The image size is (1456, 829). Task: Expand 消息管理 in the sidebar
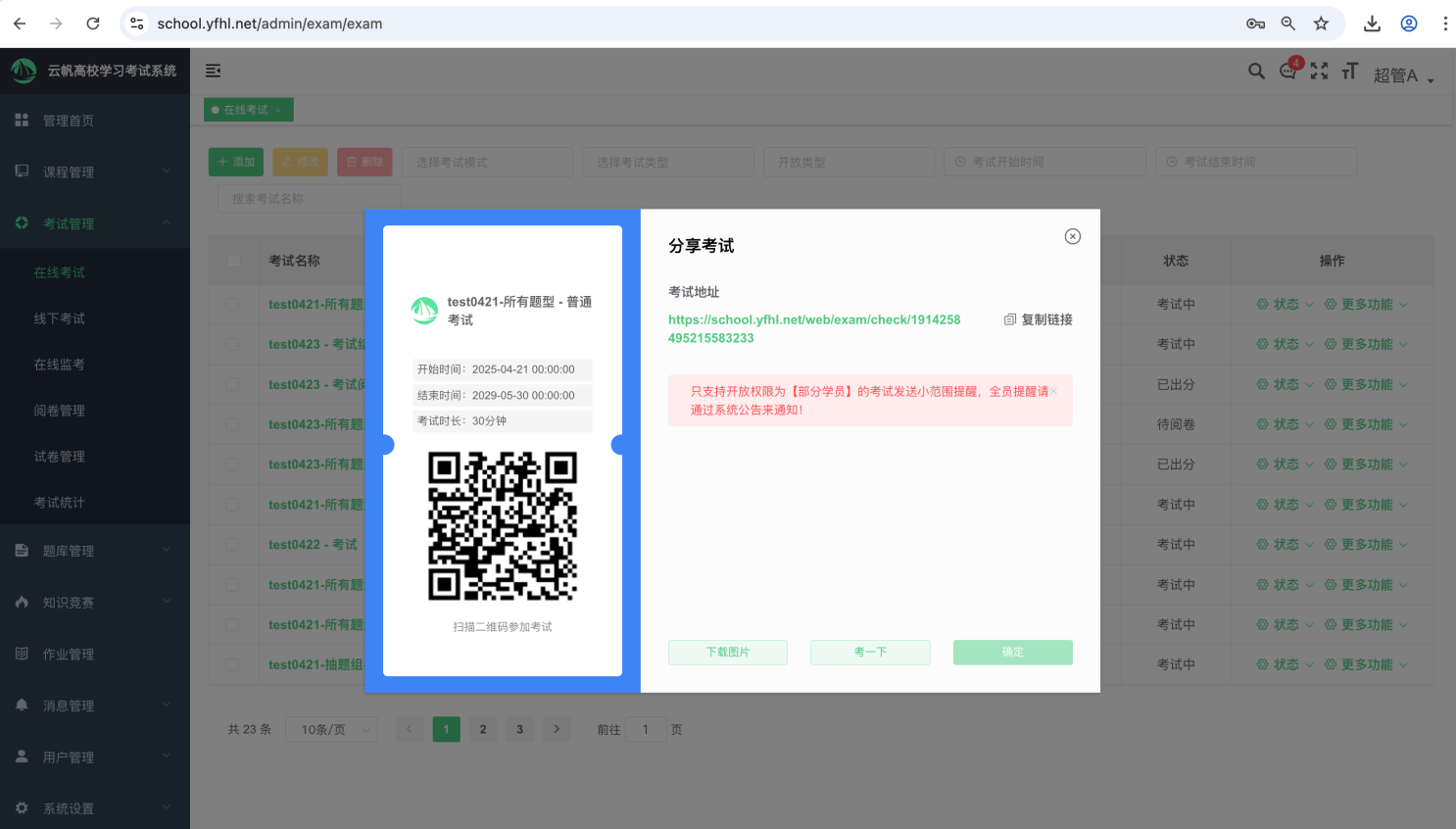[x=95, y=706]
